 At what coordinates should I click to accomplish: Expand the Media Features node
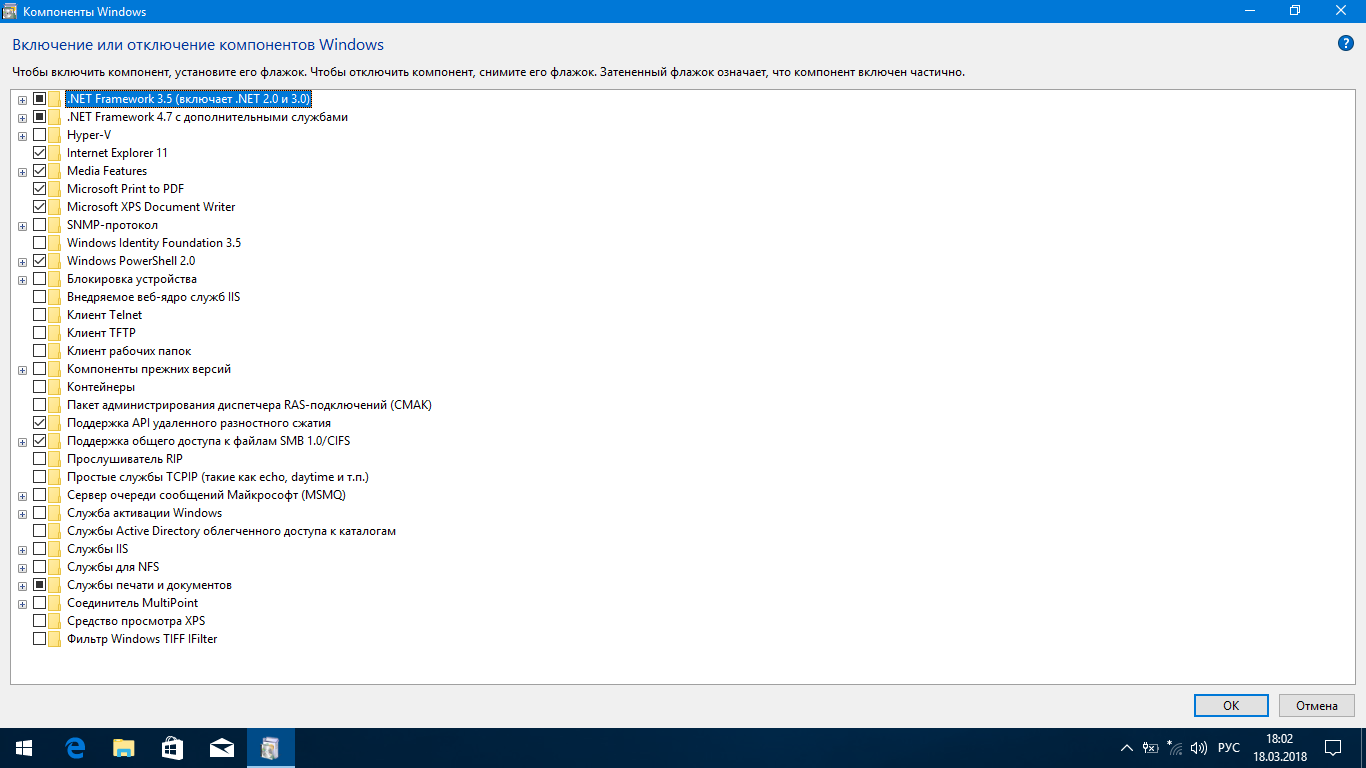[22, 172]
